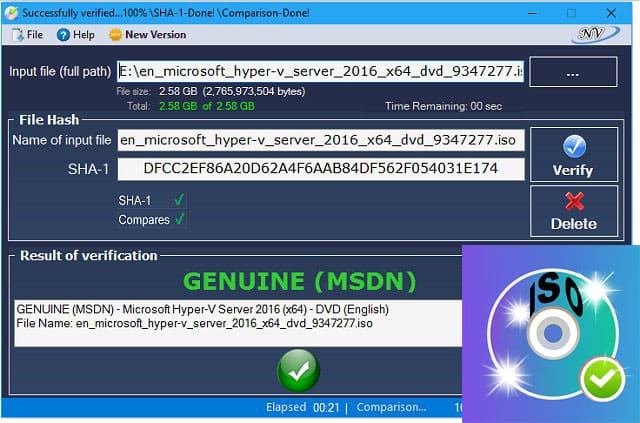Click the New Version yellow icon
The image size is (640, 423).
point(116,35)
